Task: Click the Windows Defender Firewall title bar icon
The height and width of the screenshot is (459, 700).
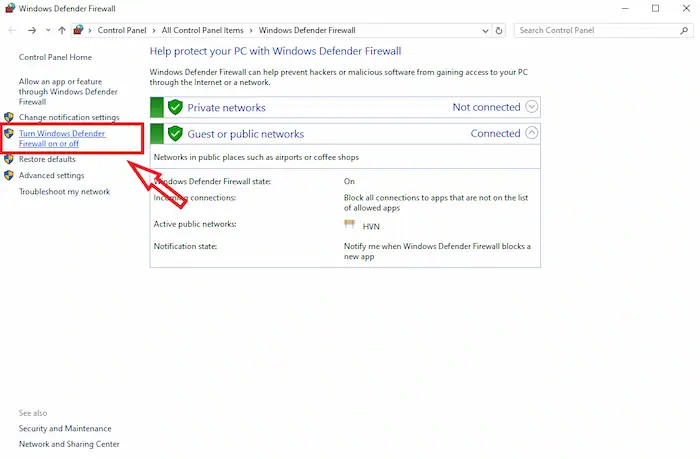Action: pyautogui.click(x=9, y=8)
